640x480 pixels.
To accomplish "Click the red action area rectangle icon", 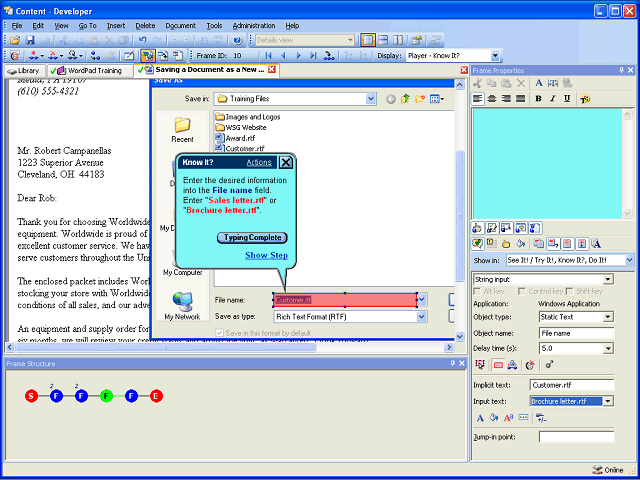I will coord(498,365).
